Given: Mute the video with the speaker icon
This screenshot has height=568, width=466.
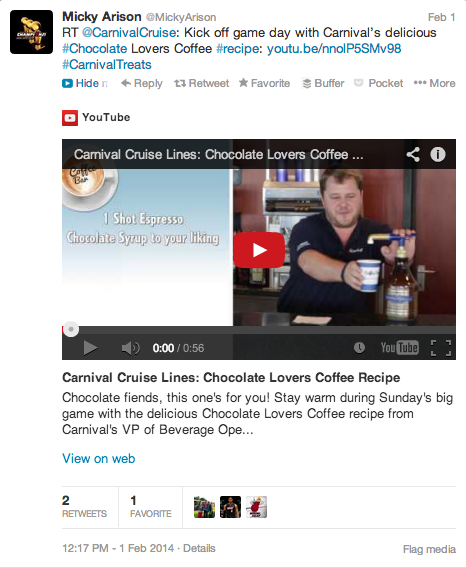Looking at the screenshot, I should pos(130,348).
